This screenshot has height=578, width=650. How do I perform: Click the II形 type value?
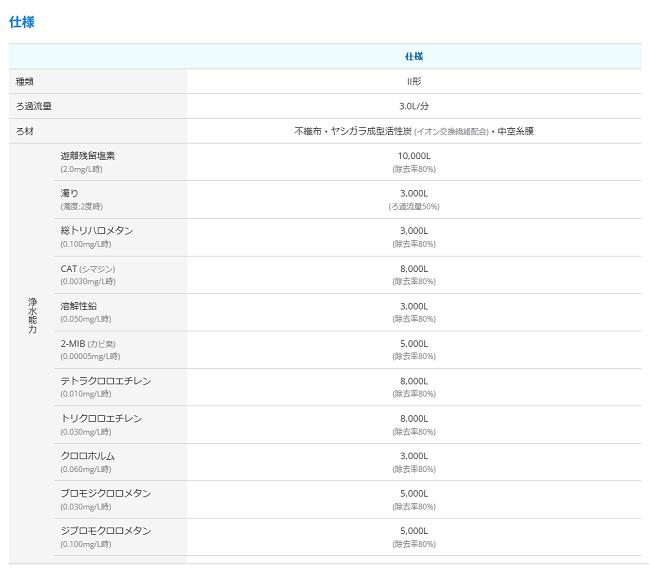click(413, 81)
